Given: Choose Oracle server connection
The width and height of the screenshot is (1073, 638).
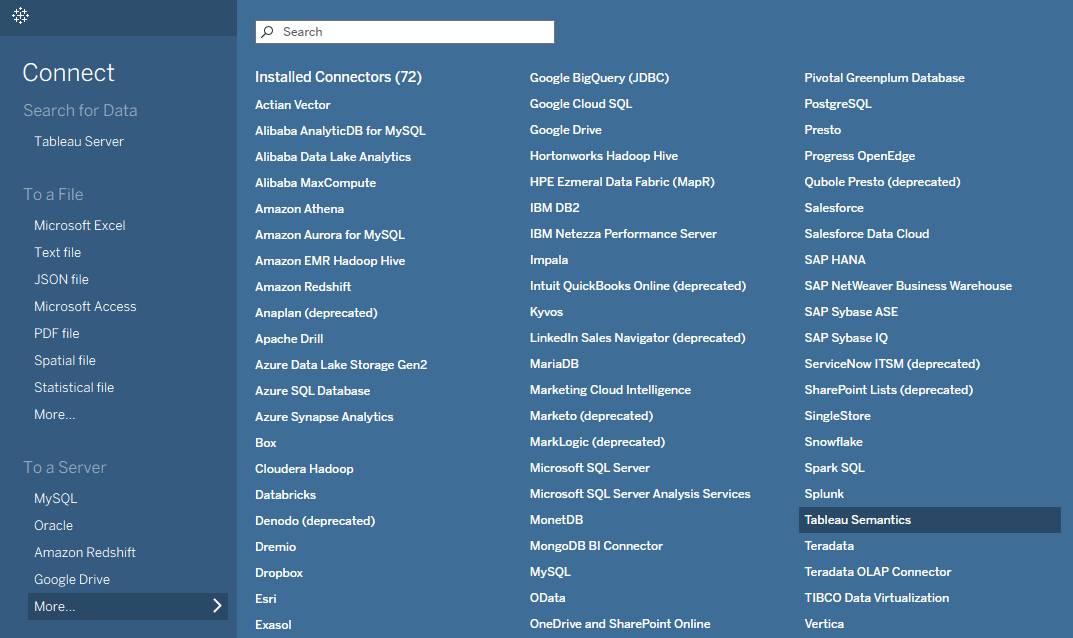Looking at the screenshot, I should 53,525.
